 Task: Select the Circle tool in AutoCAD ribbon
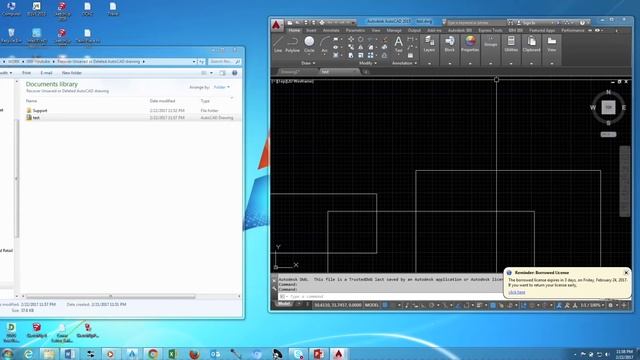(x=309, y=44)
